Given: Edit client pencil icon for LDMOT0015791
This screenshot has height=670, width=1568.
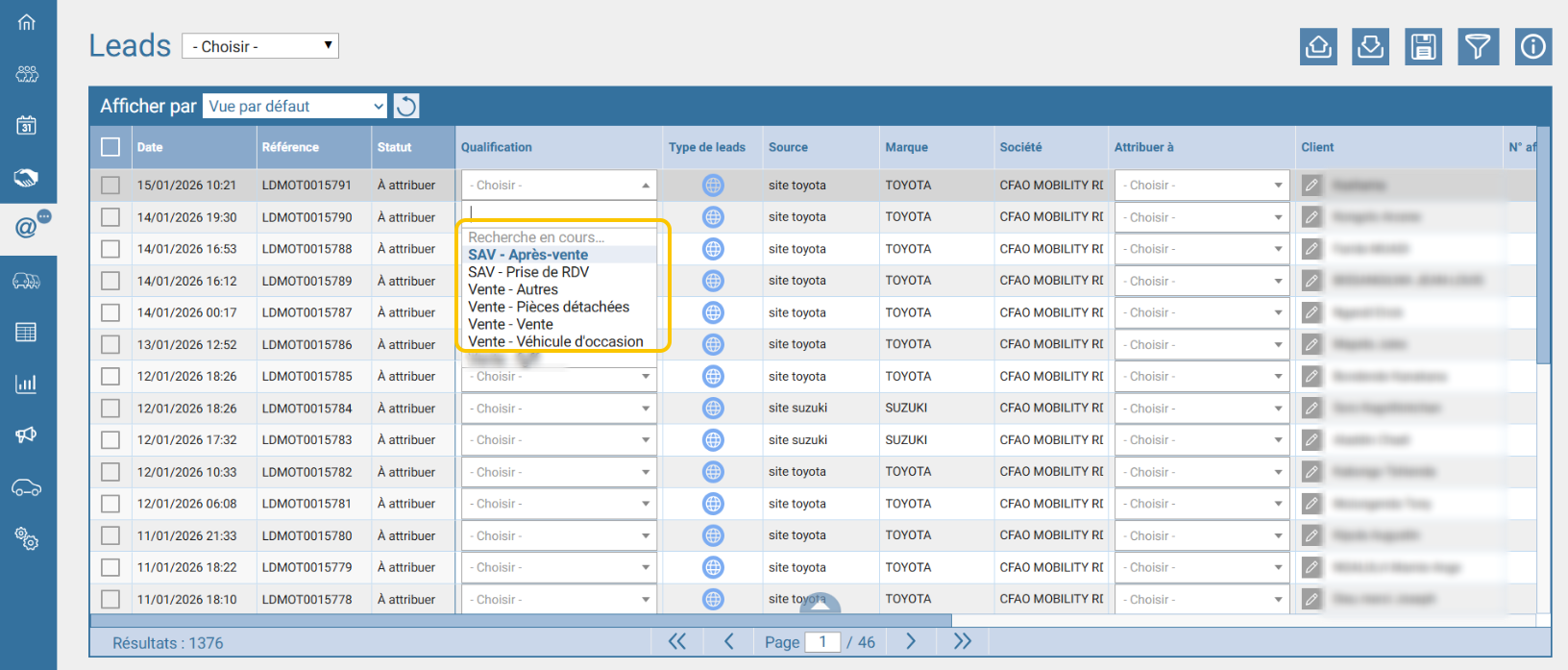Looking at the screenshot, I should coord(1311,186).
